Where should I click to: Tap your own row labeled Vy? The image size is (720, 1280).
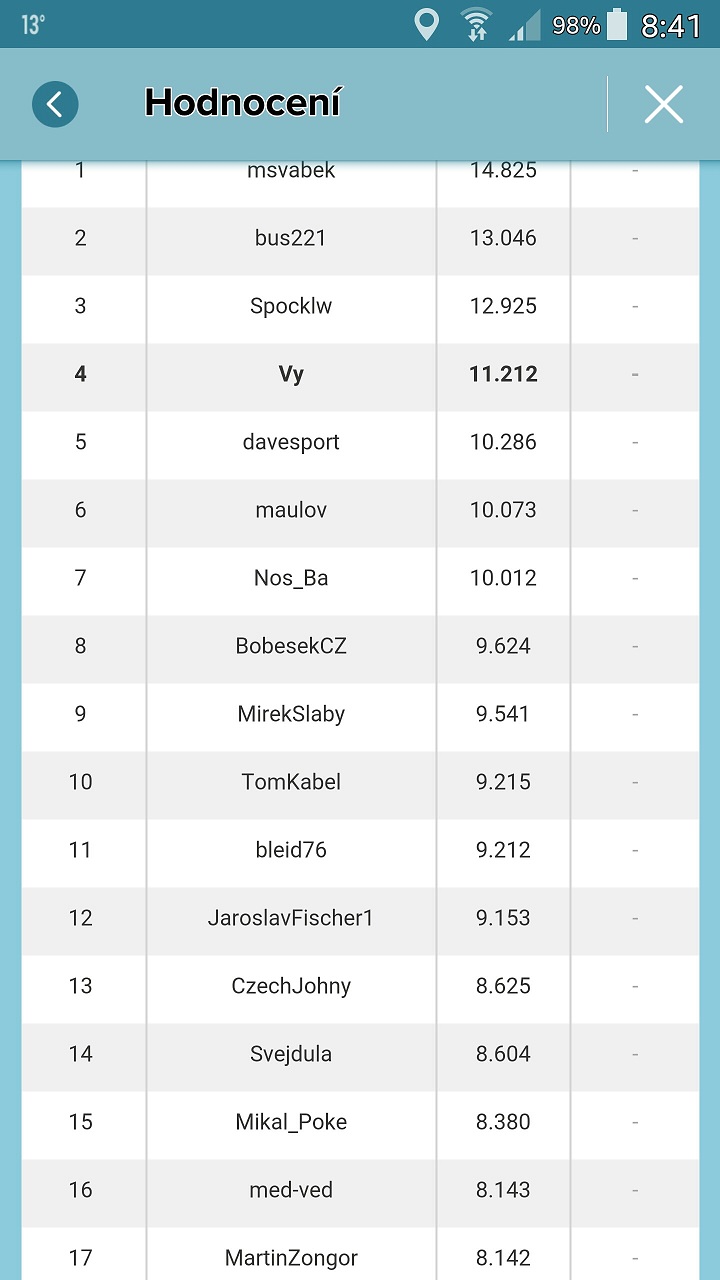pyautogui.click(x=291, y=374)
